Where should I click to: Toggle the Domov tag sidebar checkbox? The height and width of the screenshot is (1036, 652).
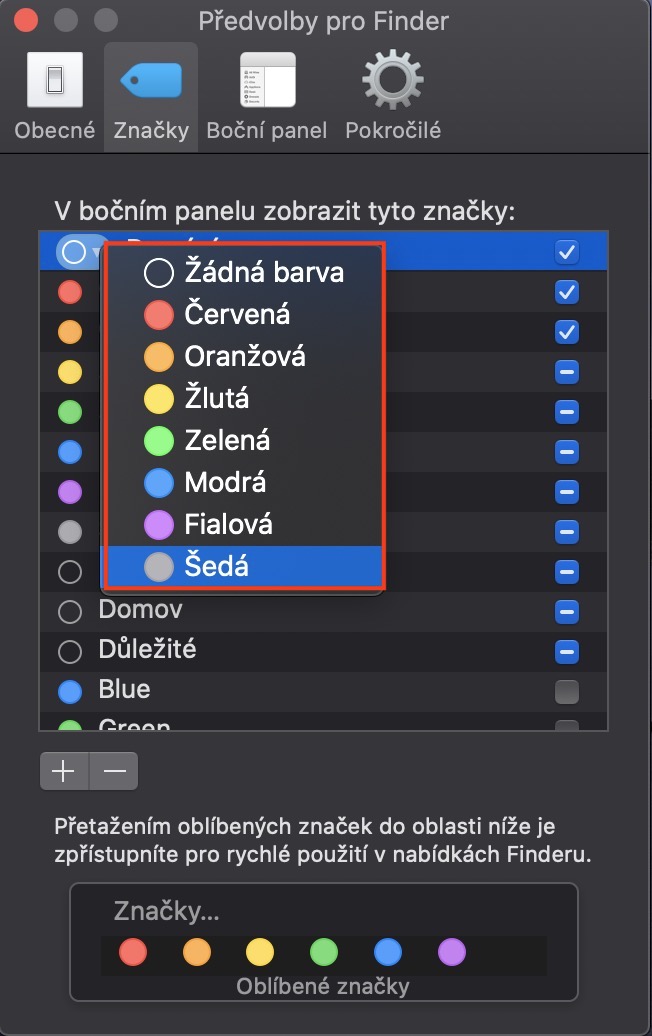[x=567, y=610]
